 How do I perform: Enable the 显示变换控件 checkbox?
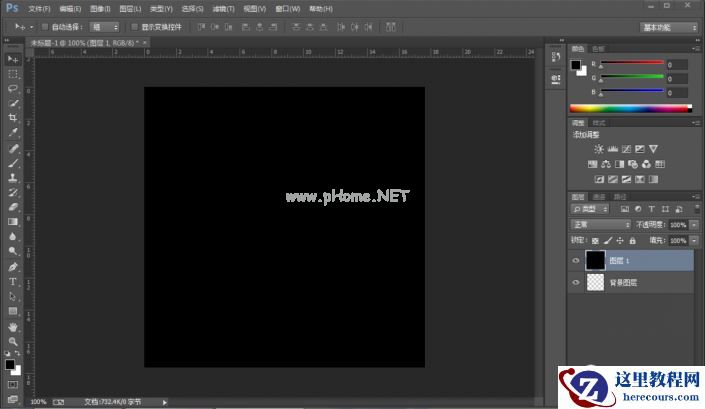pos(134,27)
